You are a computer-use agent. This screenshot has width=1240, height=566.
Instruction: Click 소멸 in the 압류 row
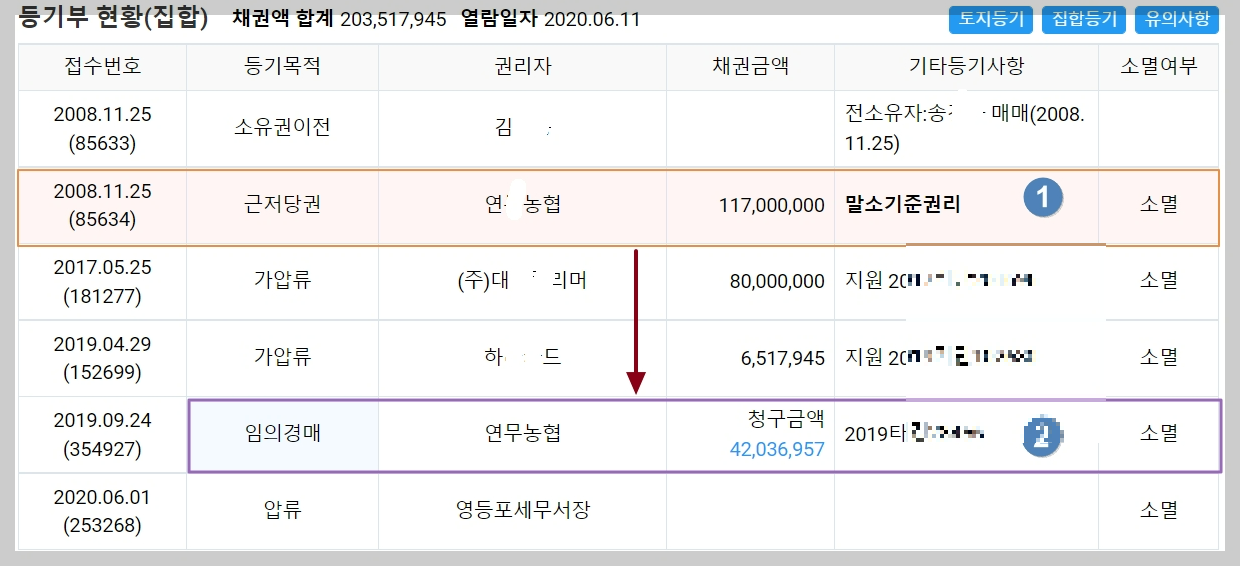[1158, 510]
